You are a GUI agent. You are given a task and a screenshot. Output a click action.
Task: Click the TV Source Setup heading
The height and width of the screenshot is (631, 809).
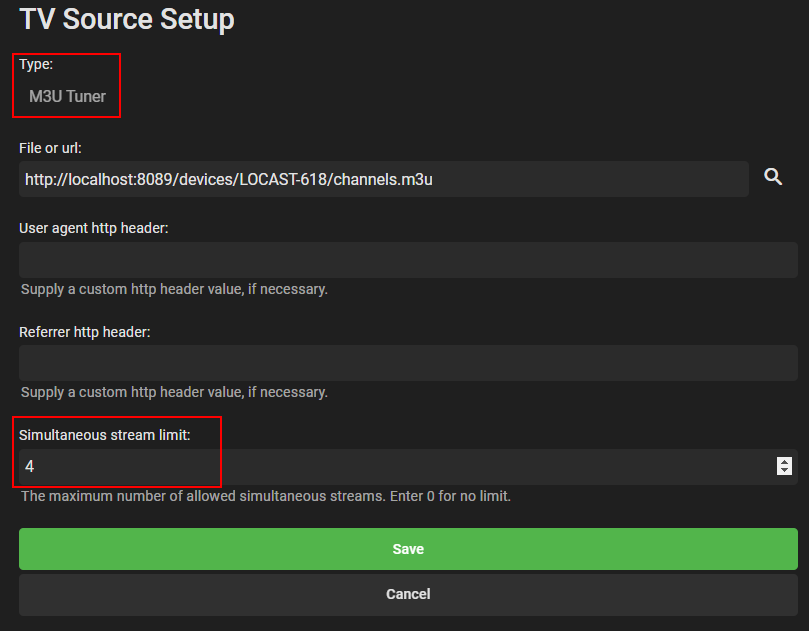[x=127, y=19]
